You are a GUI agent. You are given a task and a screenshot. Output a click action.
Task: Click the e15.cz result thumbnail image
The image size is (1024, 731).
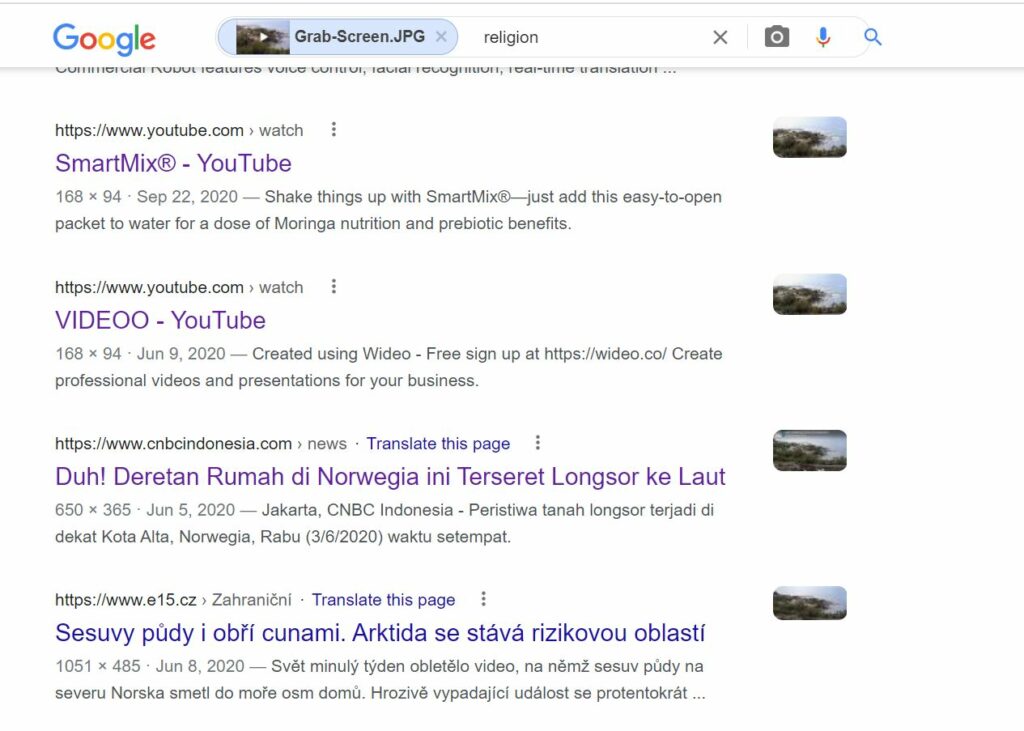click(810, 603)
